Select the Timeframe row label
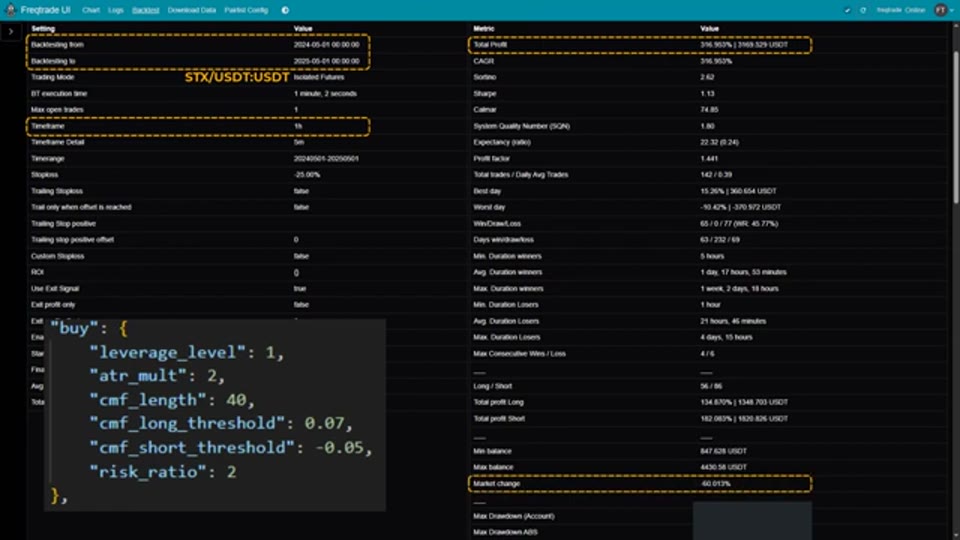The height and width of the screenshot is (540, 960). point(48,126)
